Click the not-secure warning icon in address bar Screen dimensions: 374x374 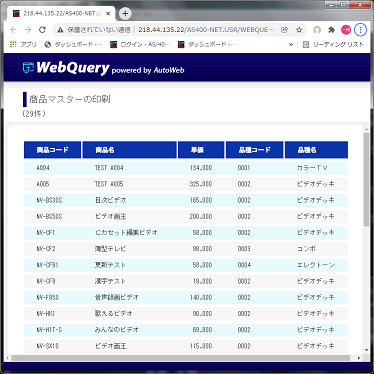[x=60, y=30]
